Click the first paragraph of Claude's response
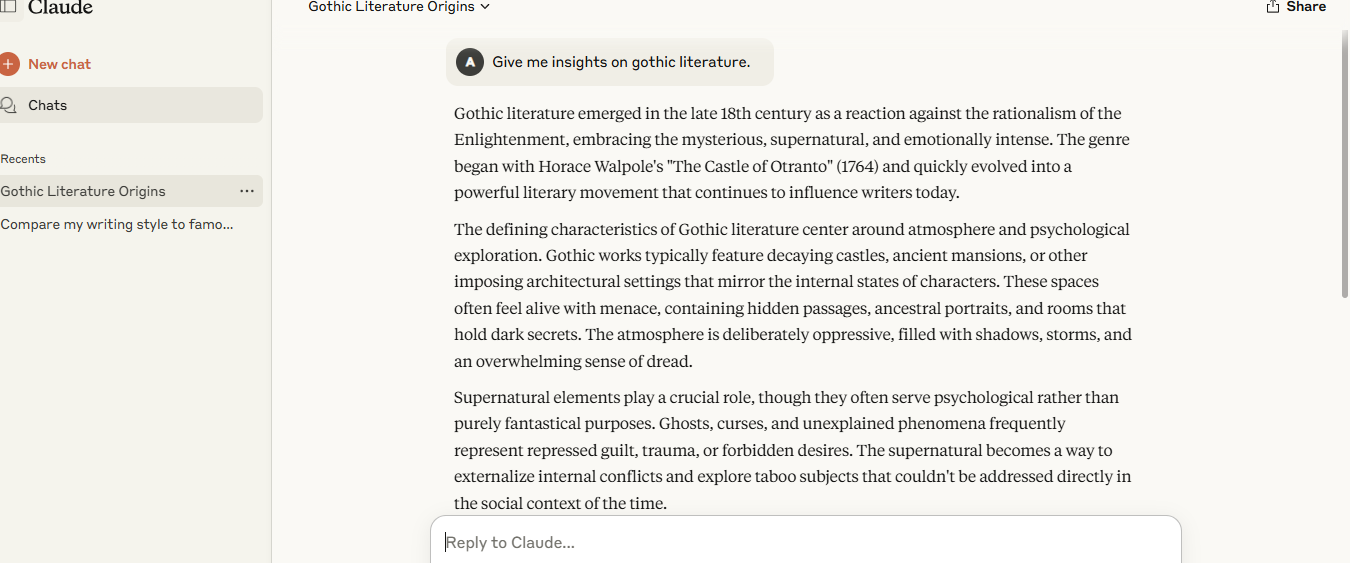Viewport: 1350px width, 563px height. tap(792, 153)
